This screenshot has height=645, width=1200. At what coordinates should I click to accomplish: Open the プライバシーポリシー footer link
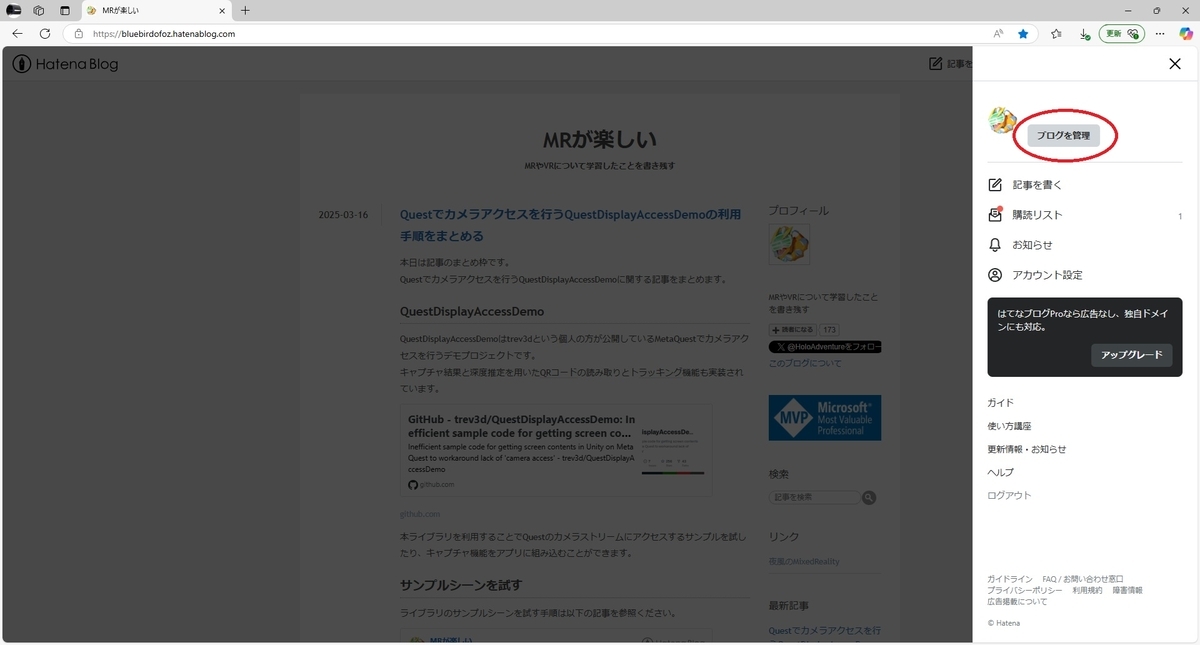click(x=1025, y=590)
